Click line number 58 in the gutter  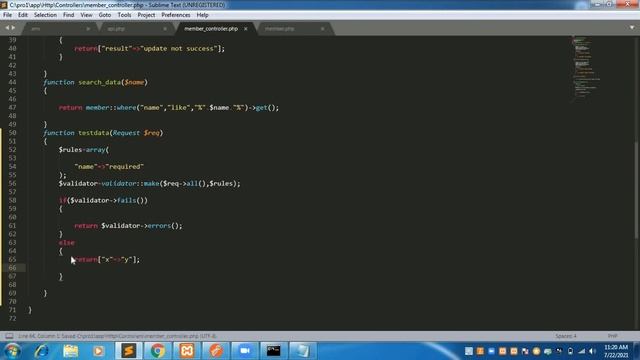[12, 200]
